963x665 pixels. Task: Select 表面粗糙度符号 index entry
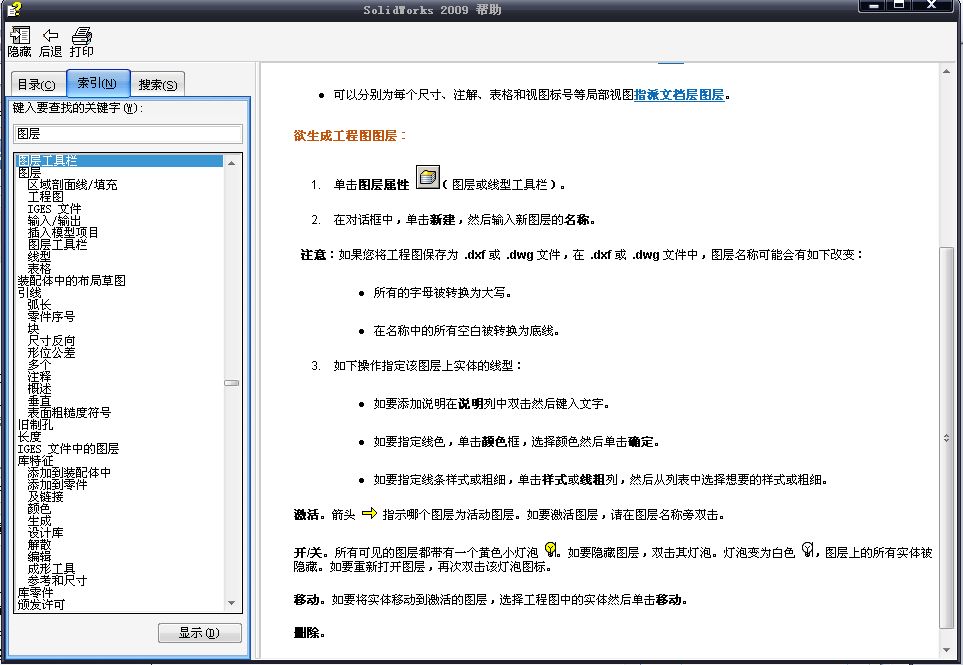tap(69, 413)
